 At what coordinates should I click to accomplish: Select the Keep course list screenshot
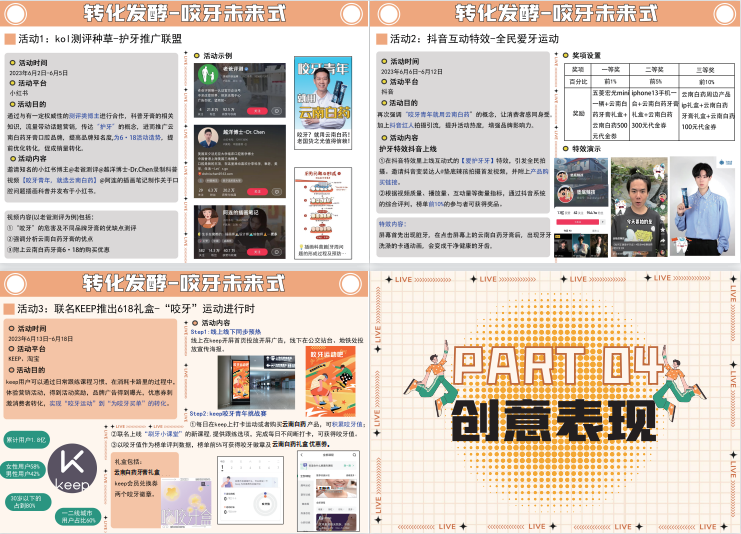point(328,491)
